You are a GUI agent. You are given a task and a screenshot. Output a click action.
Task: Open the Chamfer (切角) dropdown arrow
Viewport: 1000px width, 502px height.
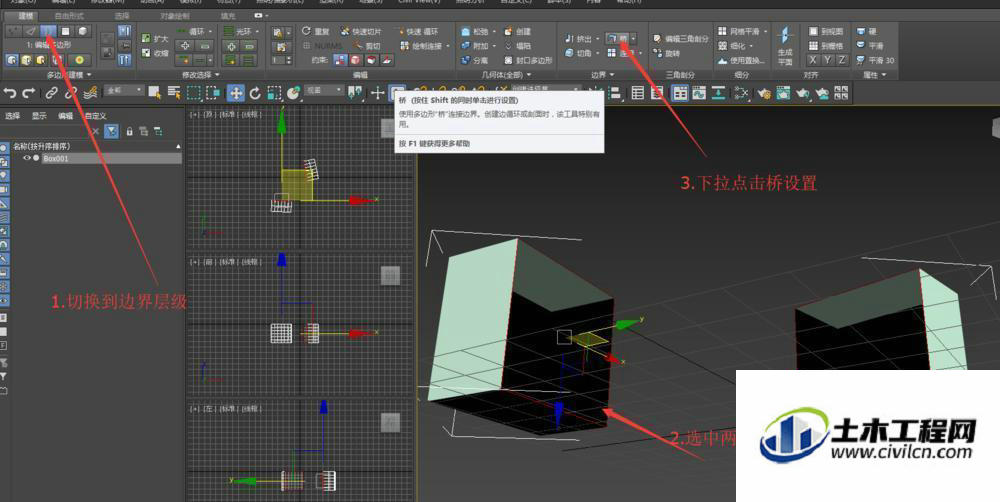click(x=598, y=53)
